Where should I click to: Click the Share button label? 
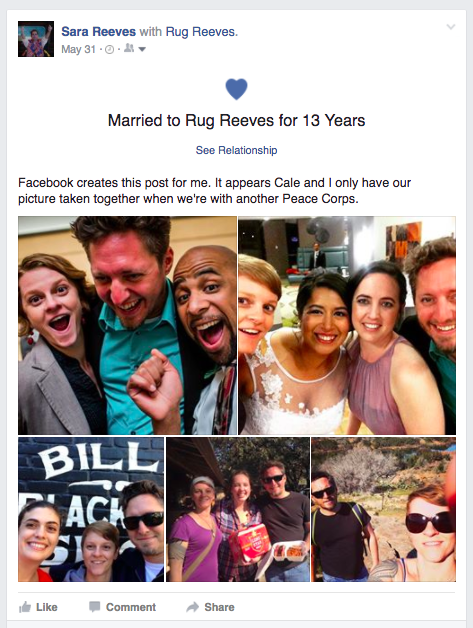click(x=219, y=607)
